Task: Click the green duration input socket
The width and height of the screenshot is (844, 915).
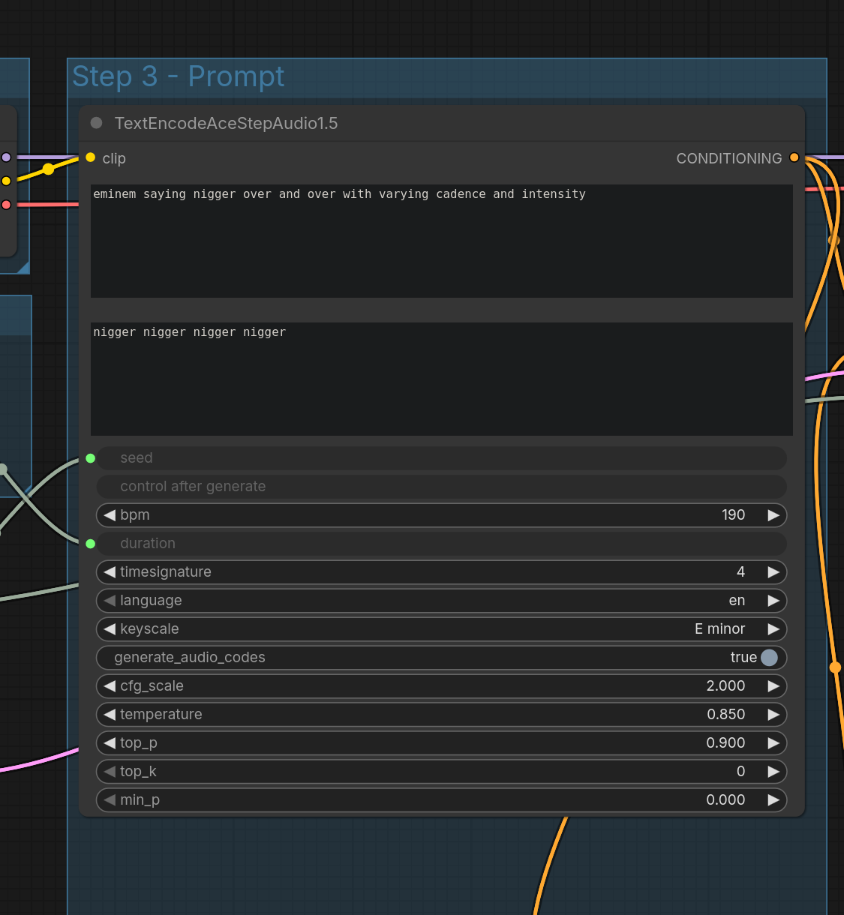Action: point(90,544)
